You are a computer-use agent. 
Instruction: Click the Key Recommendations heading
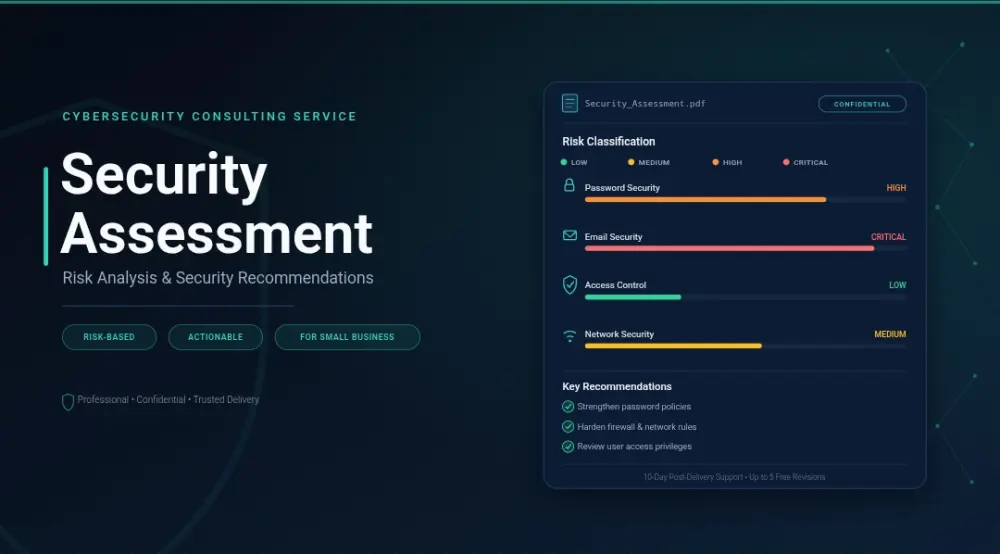click(x=617, y=386)
